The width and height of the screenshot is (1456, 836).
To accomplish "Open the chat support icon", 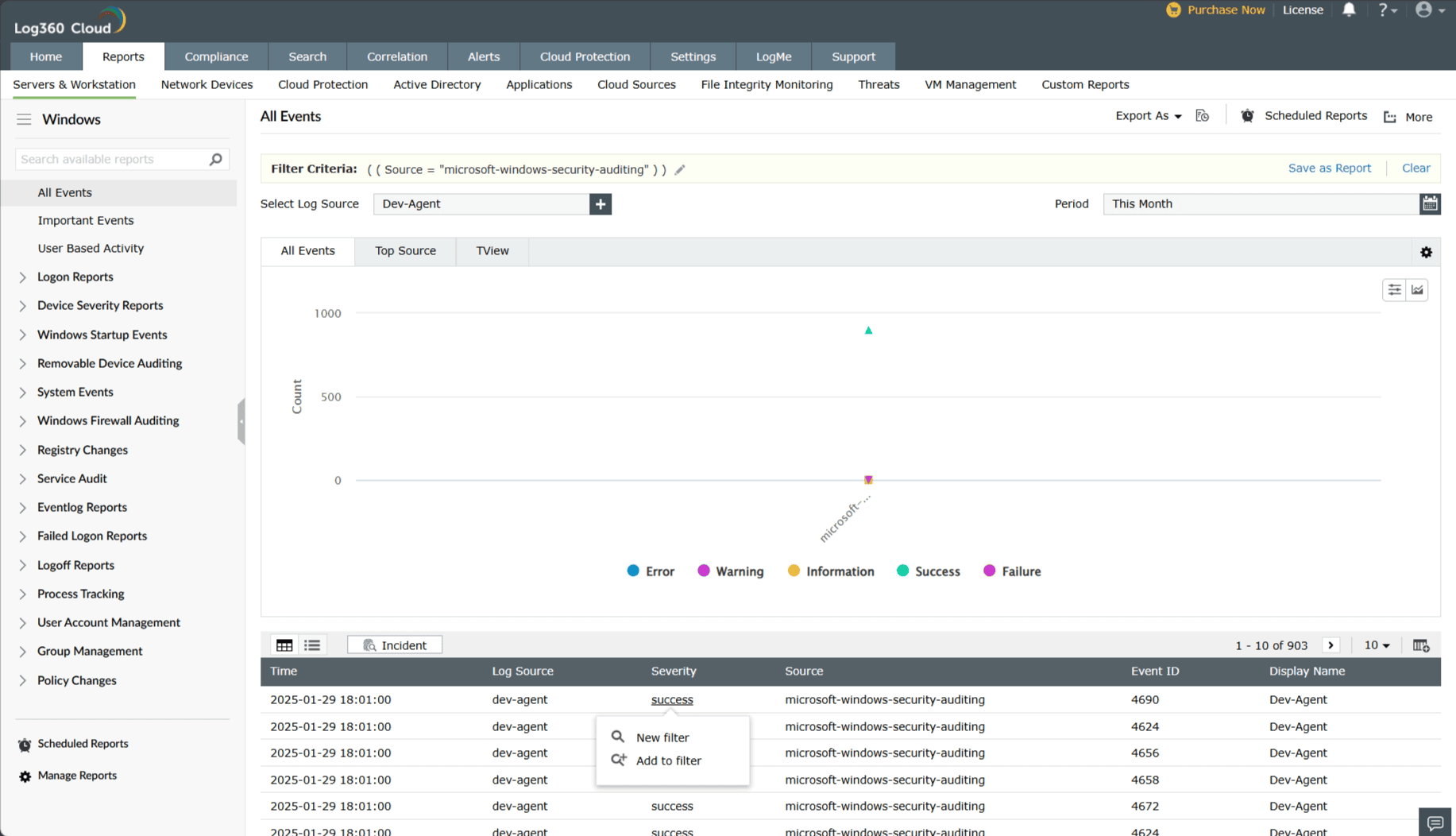I will pos(1435,822).
